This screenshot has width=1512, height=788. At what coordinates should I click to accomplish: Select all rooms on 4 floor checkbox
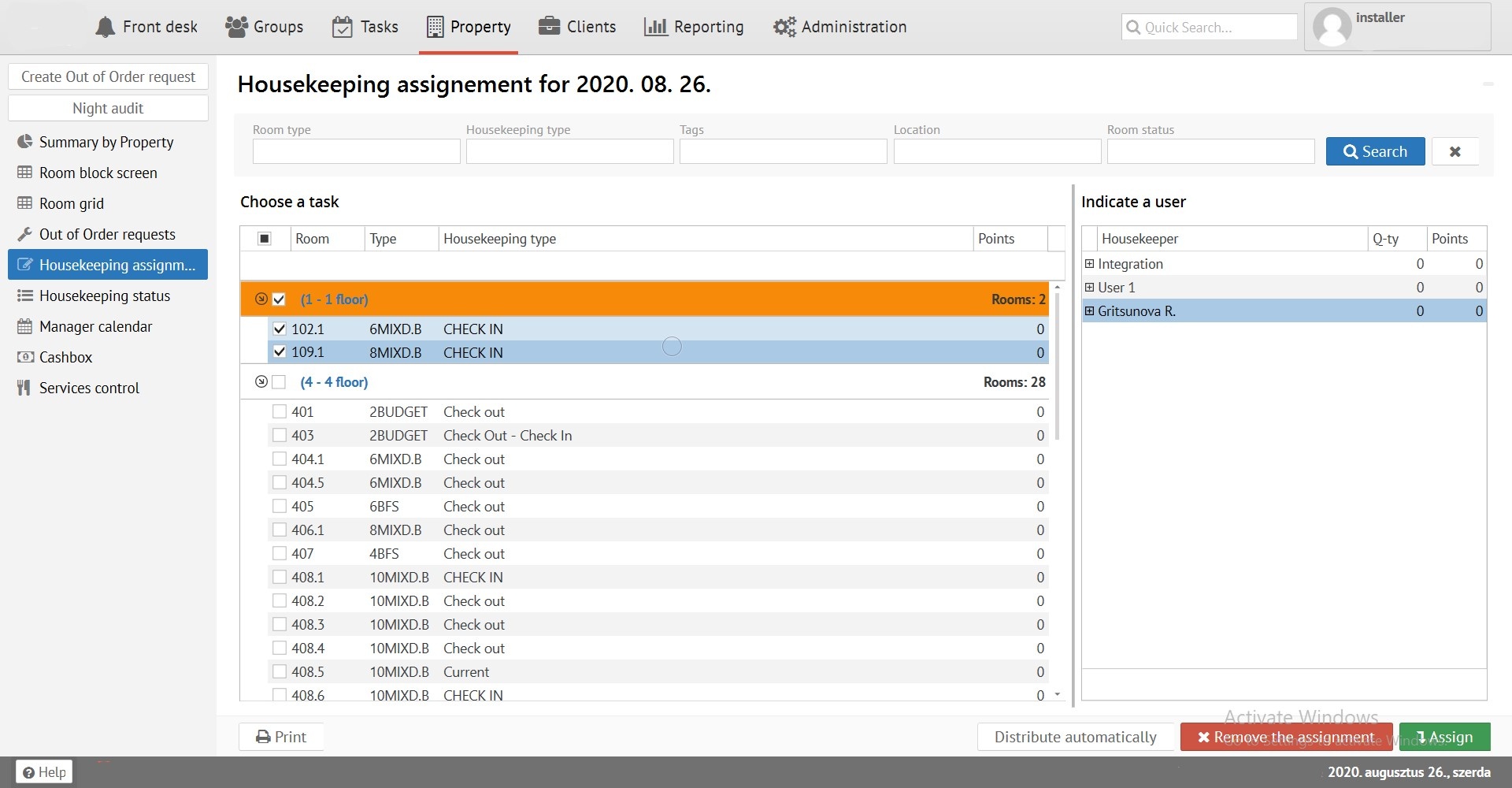(279, 382)
